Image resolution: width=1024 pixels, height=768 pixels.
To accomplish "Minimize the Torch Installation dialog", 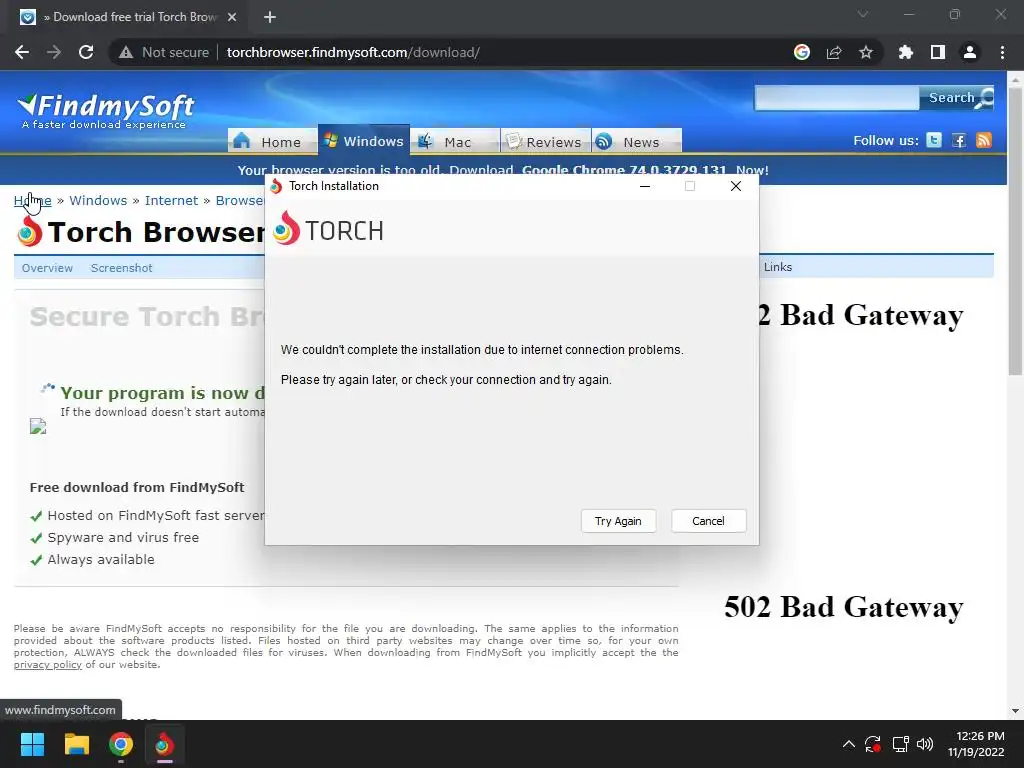I will click(x=645, y=186).
